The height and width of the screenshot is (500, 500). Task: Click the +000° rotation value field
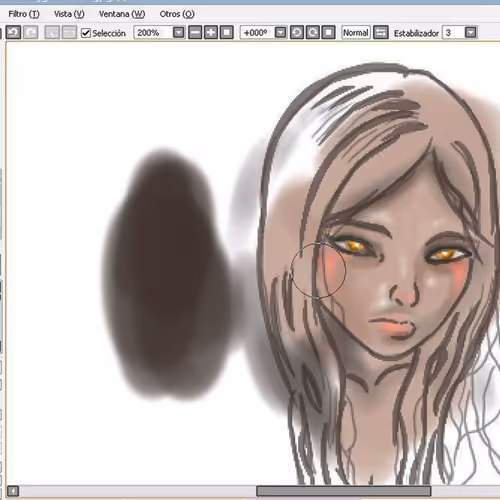click(257, 33)
